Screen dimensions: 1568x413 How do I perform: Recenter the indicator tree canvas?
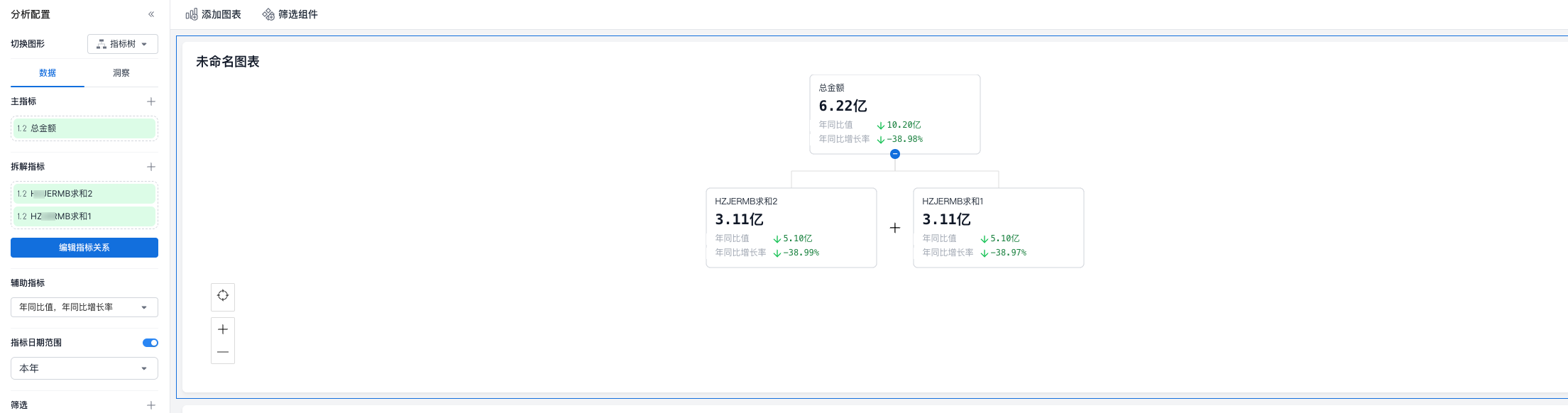pyautogui.click(x=223, y=296)
